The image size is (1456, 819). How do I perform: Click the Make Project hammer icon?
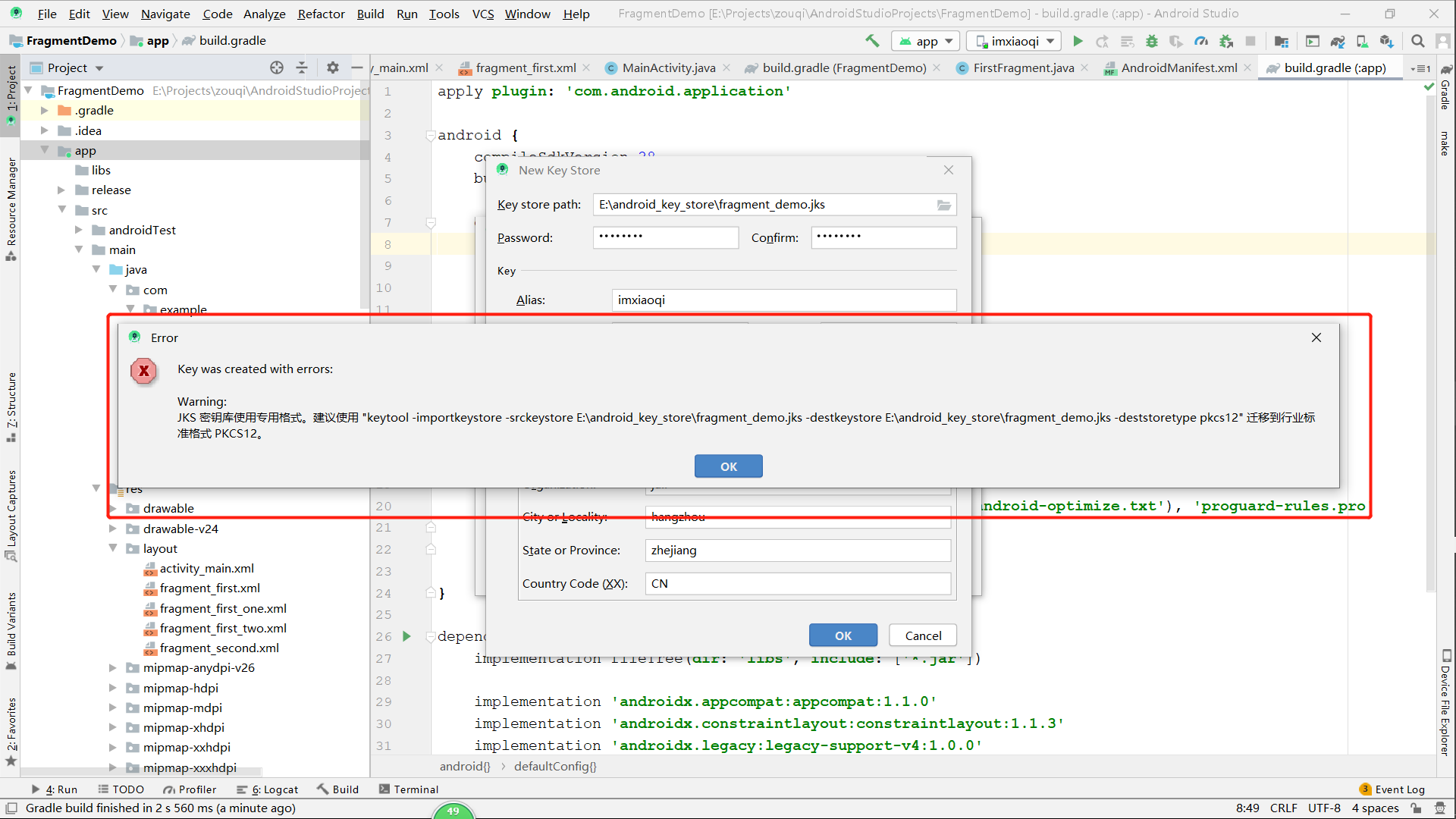(872, 41)
